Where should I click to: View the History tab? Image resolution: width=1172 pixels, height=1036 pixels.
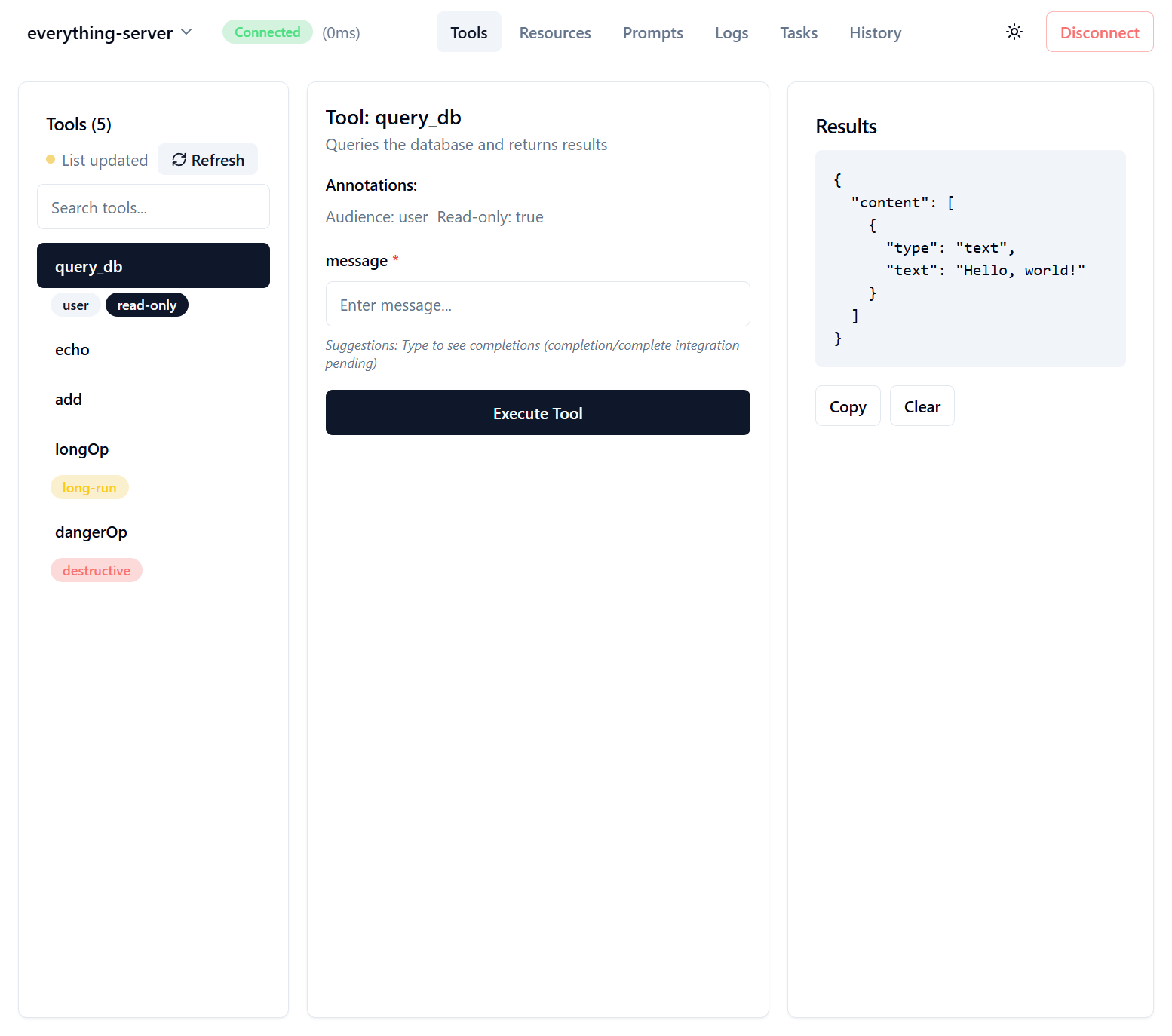[x=876, y=32]
